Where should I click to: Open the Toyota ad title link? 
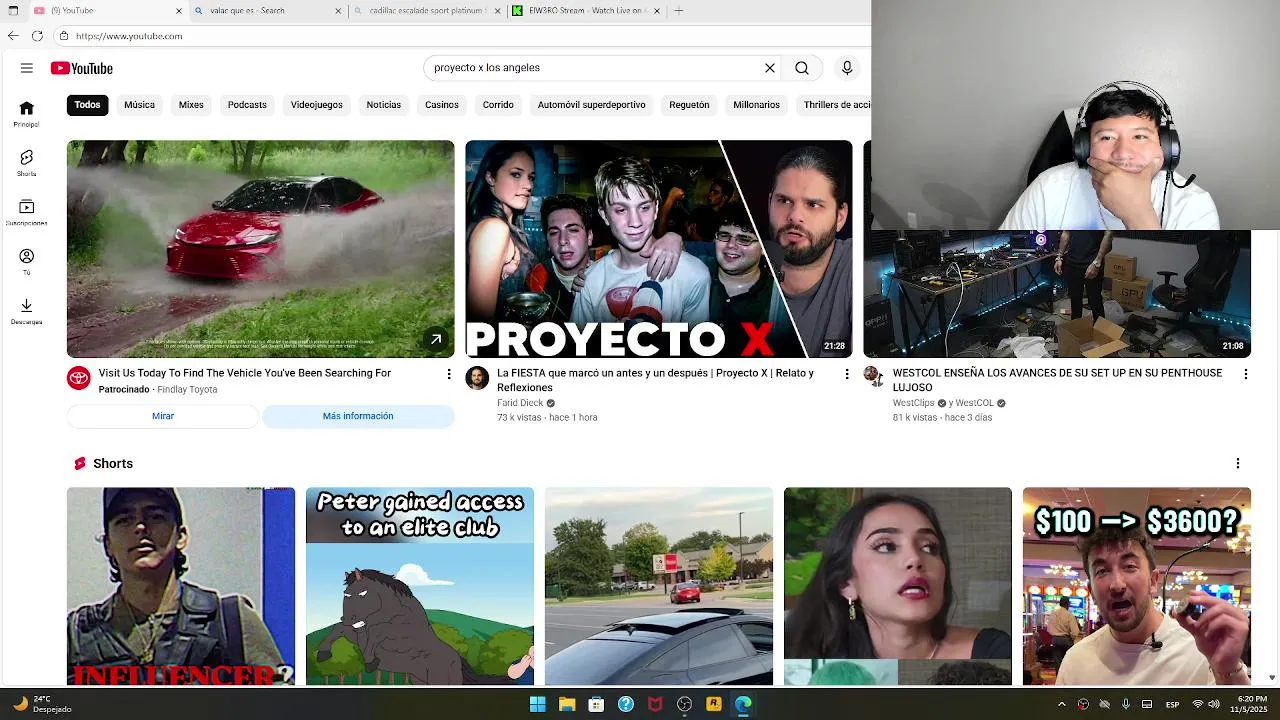click(x=245, y=373)
